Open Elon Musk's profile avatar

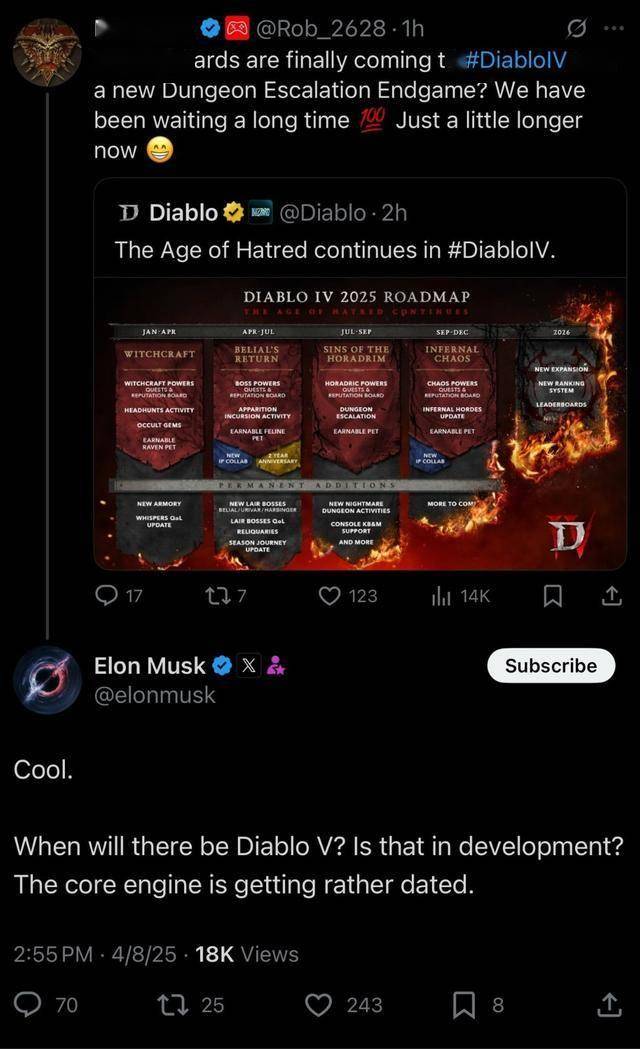47,680
